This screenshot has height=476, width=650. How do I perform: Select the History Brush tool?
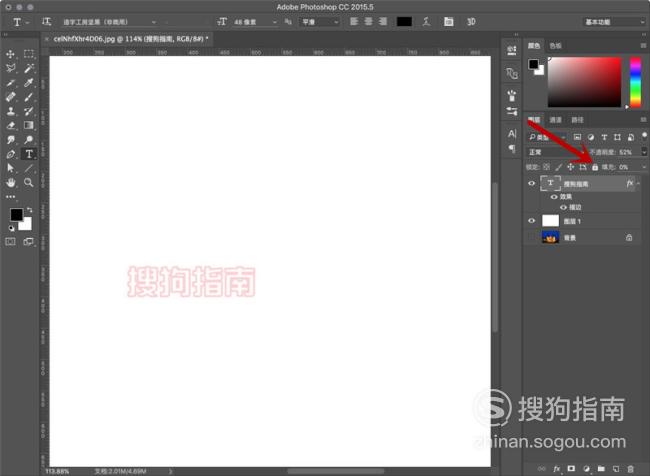(x=29, y=111)
